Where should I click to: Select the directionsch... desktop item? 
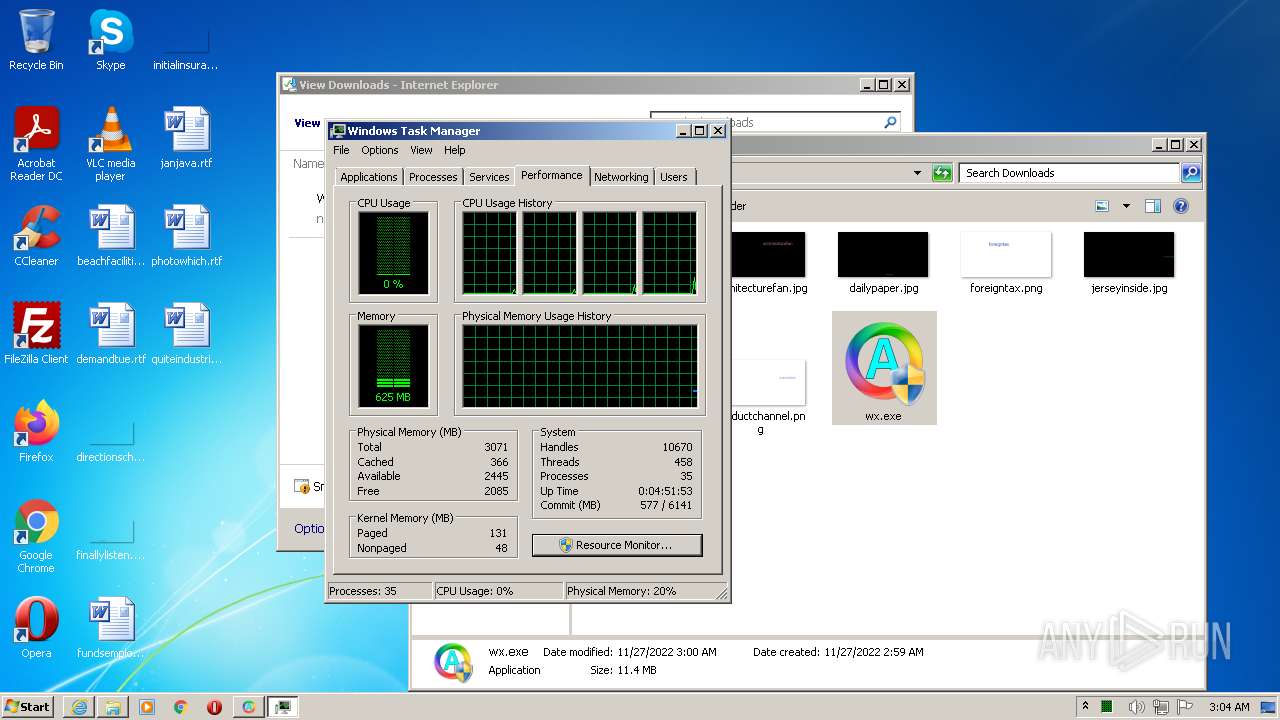click(x=110, y=438)
